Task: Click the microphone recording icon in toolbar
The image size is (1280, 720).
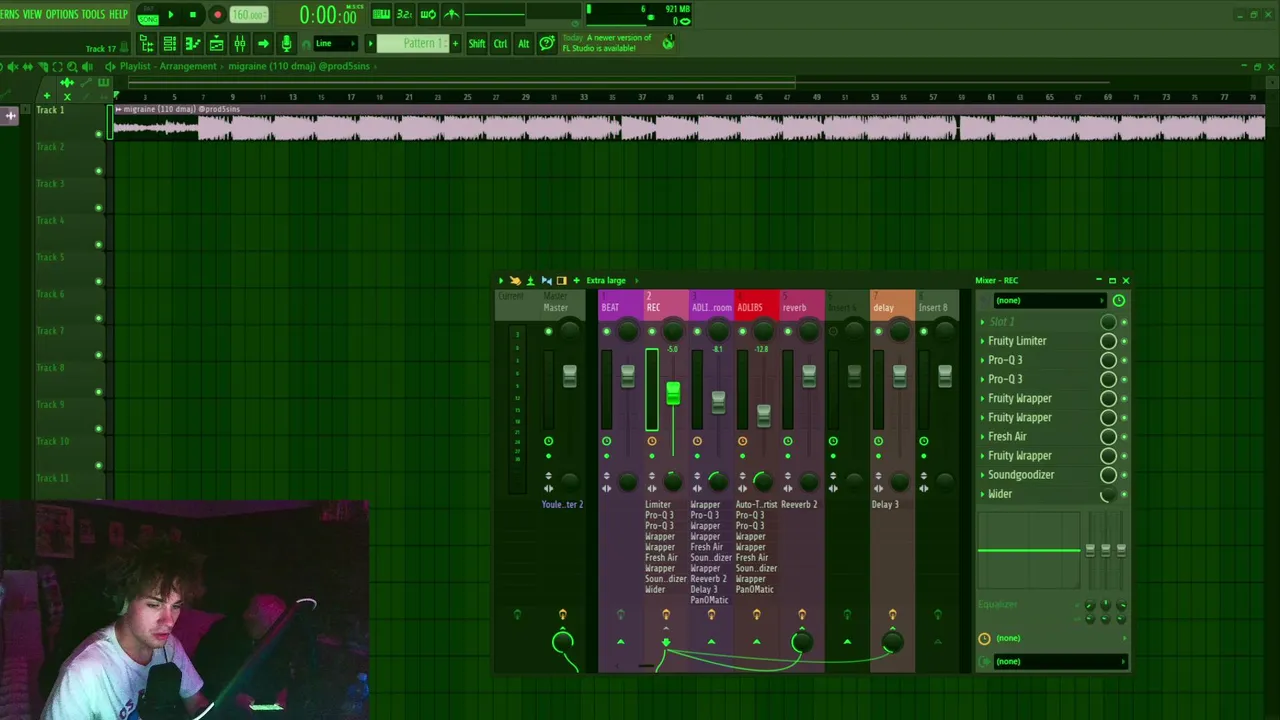Action: [x=286, y=43]
